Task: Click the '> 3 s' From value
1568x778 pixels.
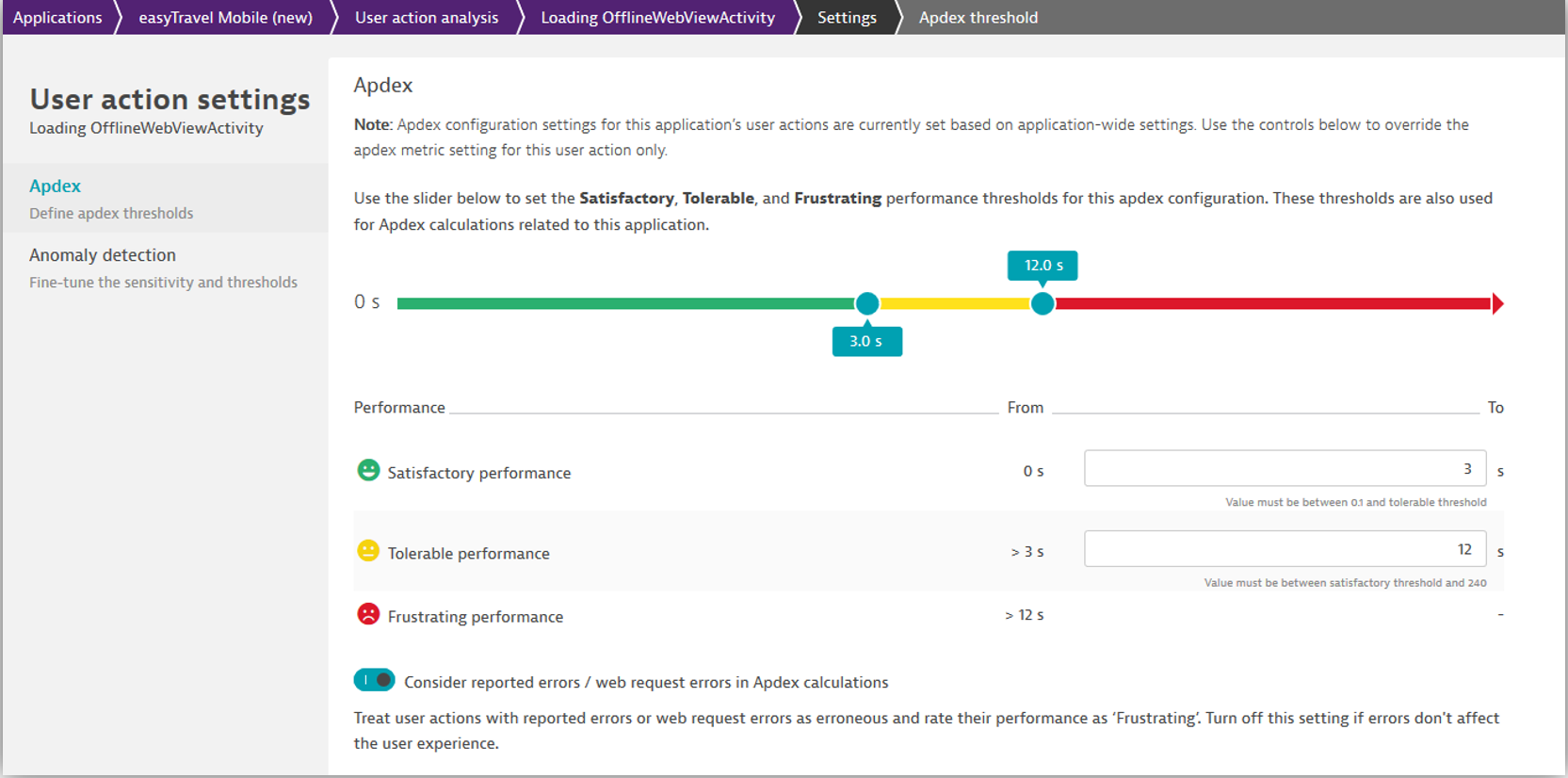Action: coord(1027,552)
